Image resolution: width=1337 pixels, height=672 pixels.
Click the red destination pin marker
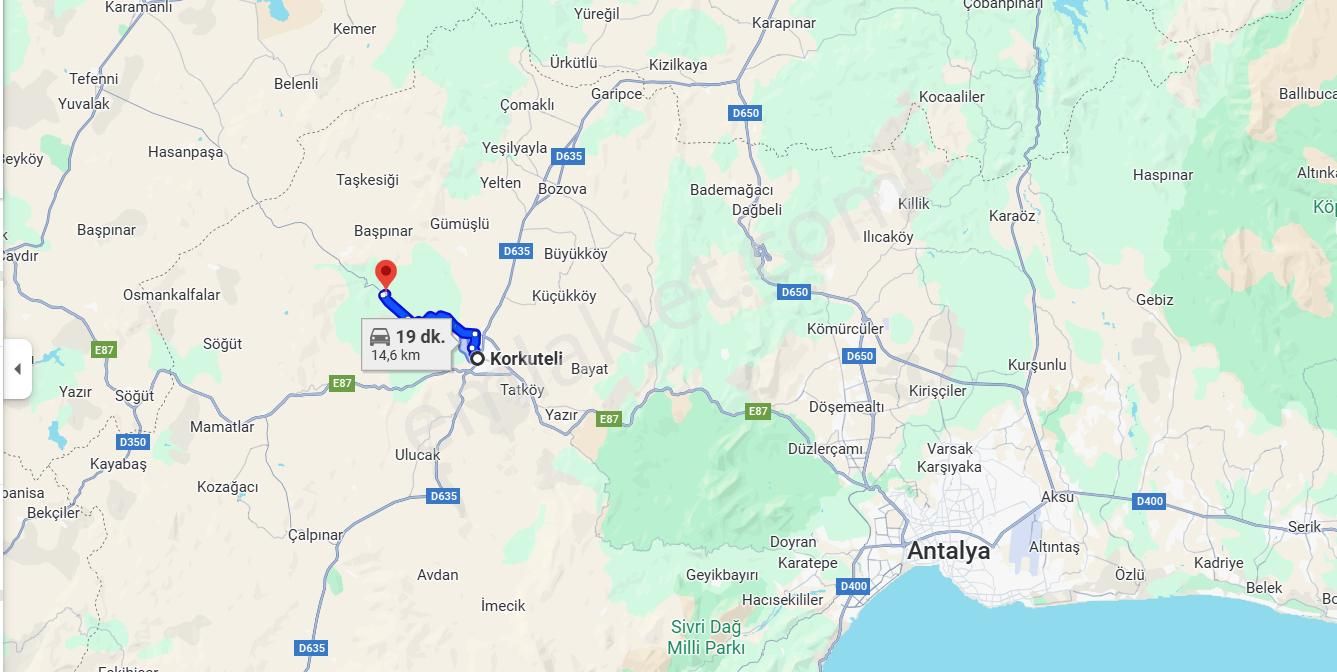pyautogui.click(x=385, y=274)
